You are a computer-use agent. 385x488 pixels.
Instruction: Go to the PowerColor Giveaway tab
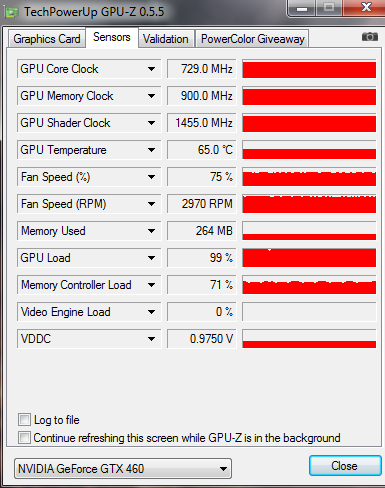252,39
